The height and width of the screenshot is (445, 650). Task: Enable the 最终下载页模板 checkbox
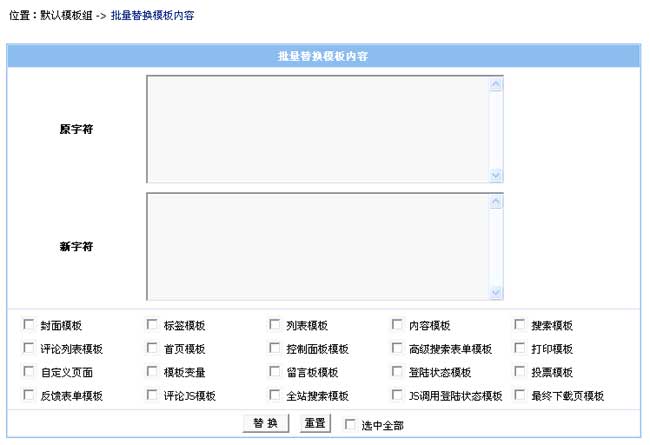pyautogui.click(x=520, y=395)
